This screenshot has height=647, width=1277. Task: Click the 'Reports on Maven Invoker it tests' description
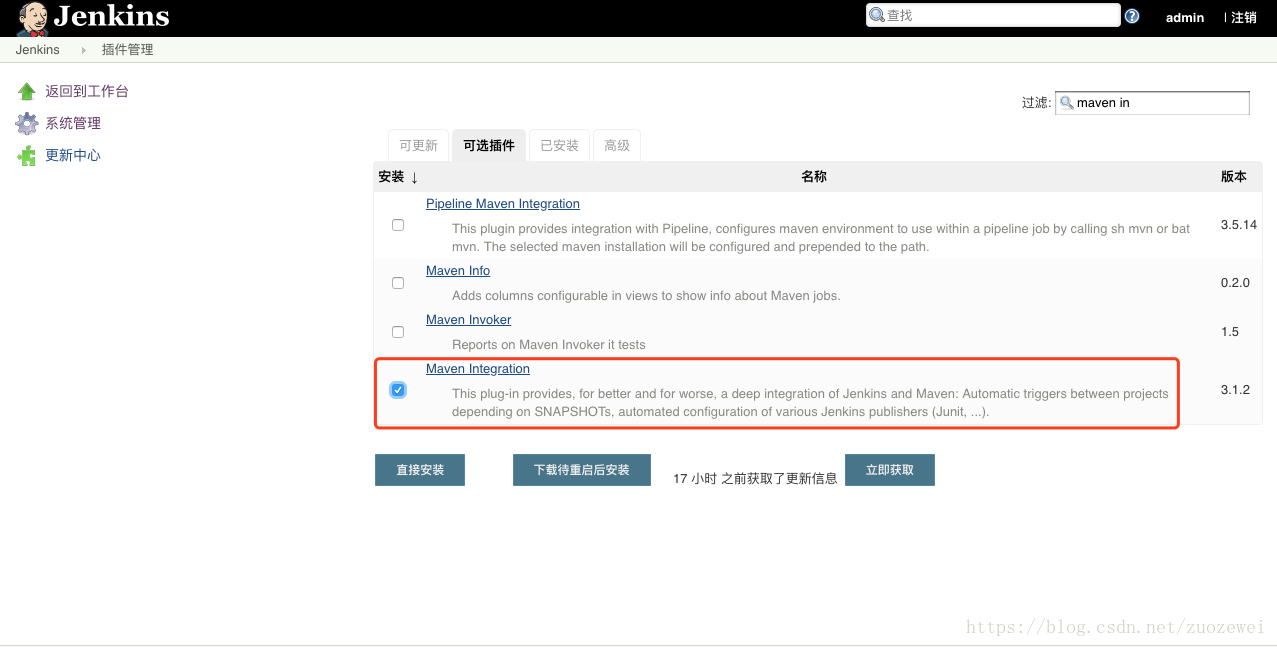[549, 345]
